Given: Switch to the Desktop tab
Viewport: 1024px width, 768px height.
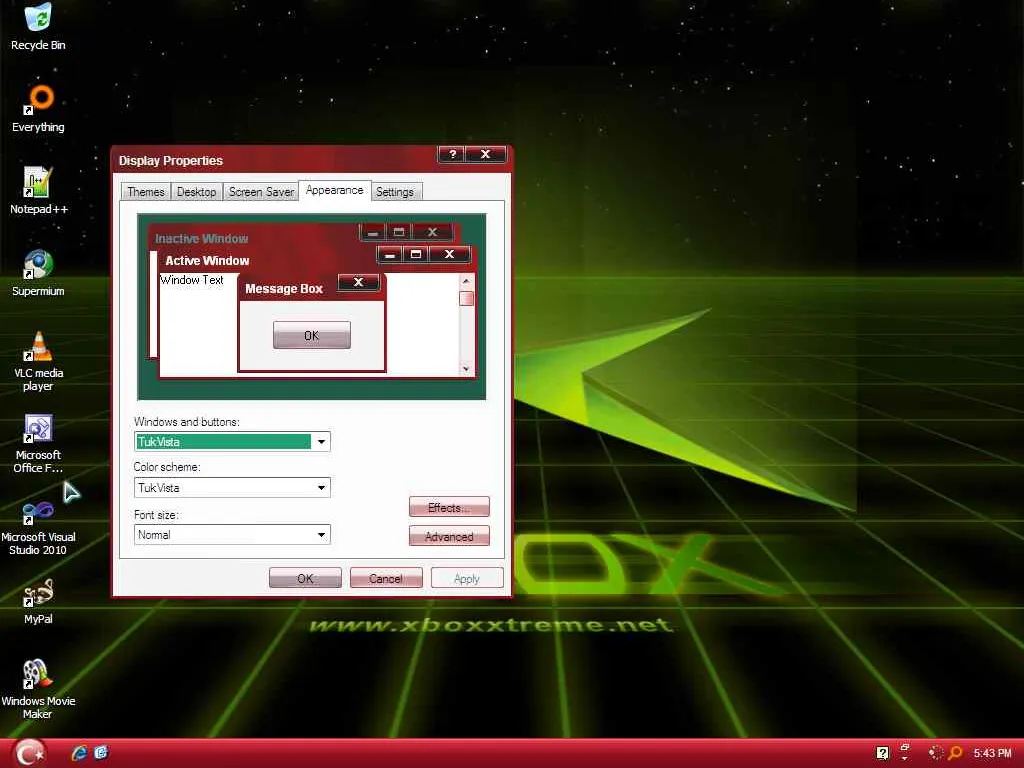Looking at the screenshot, I should point(197,192).
